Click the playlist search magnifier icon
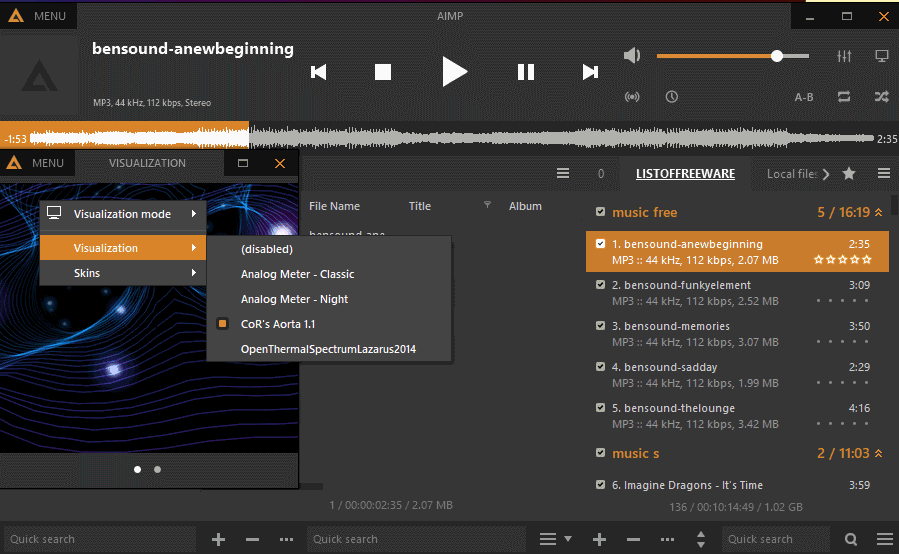899x554 pixels. coord(851,539)
